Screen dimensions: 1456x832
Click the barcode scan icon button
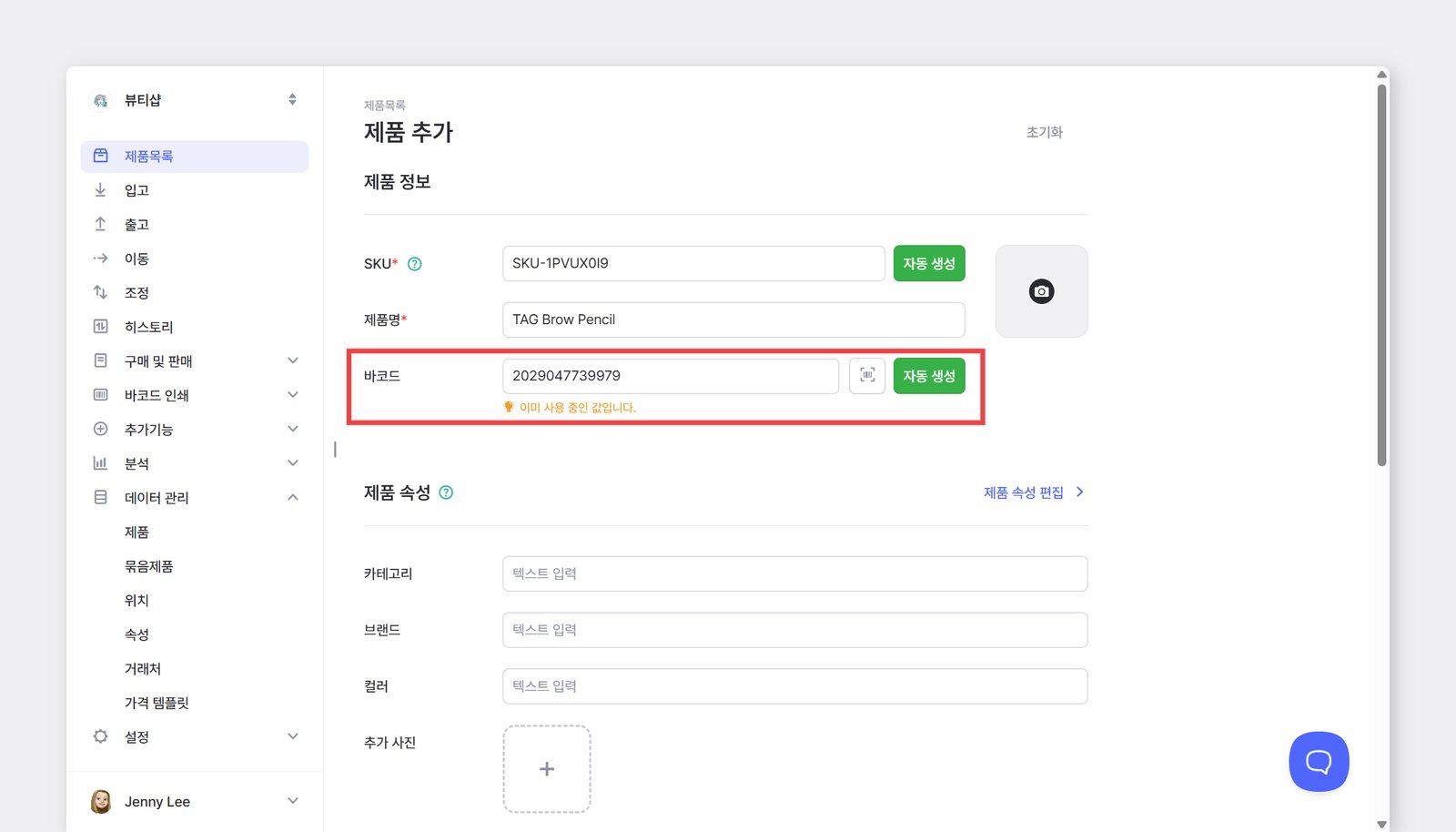867,376
